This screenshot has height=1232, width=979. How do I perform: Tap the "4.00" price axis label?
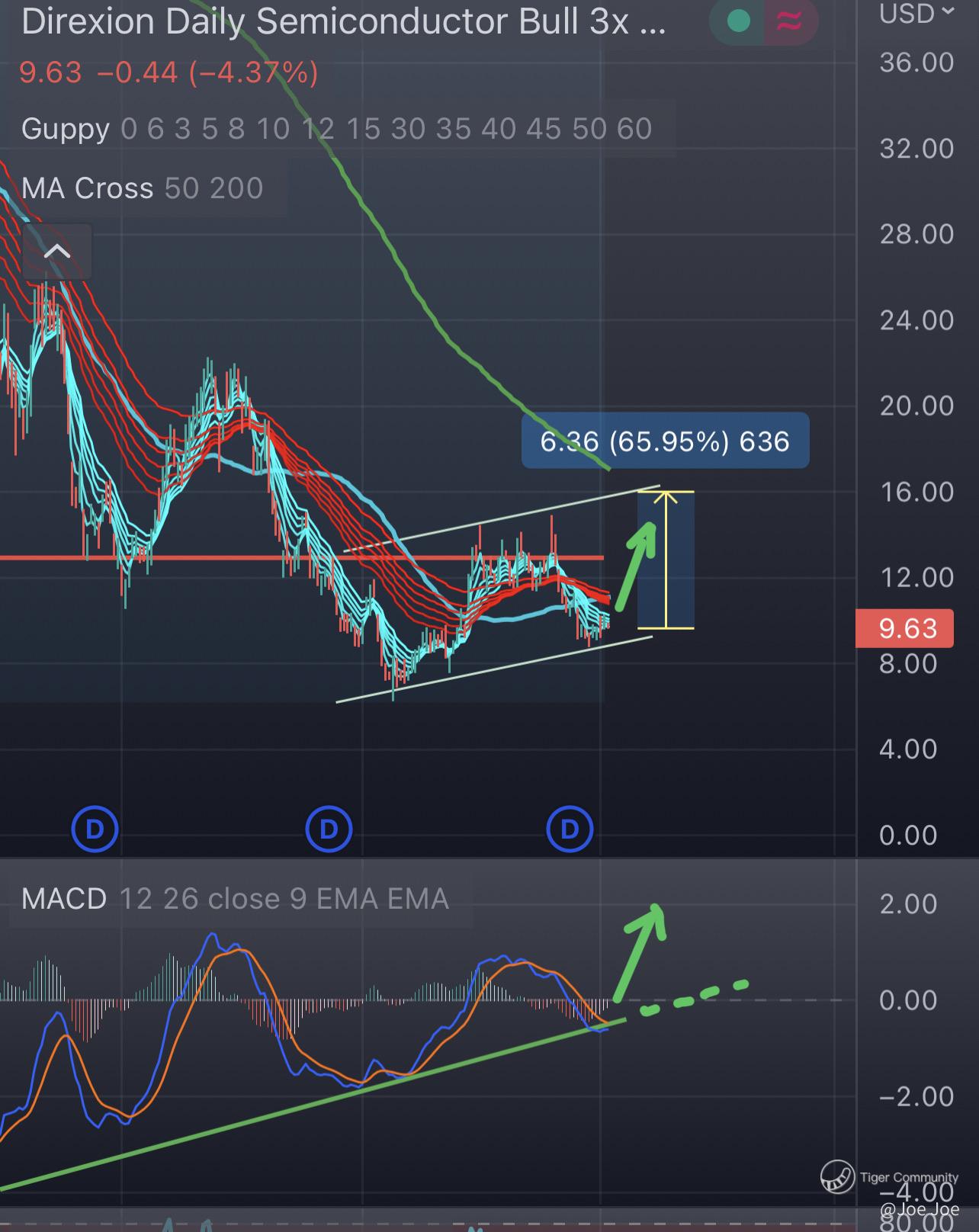(x=908, y=749)
